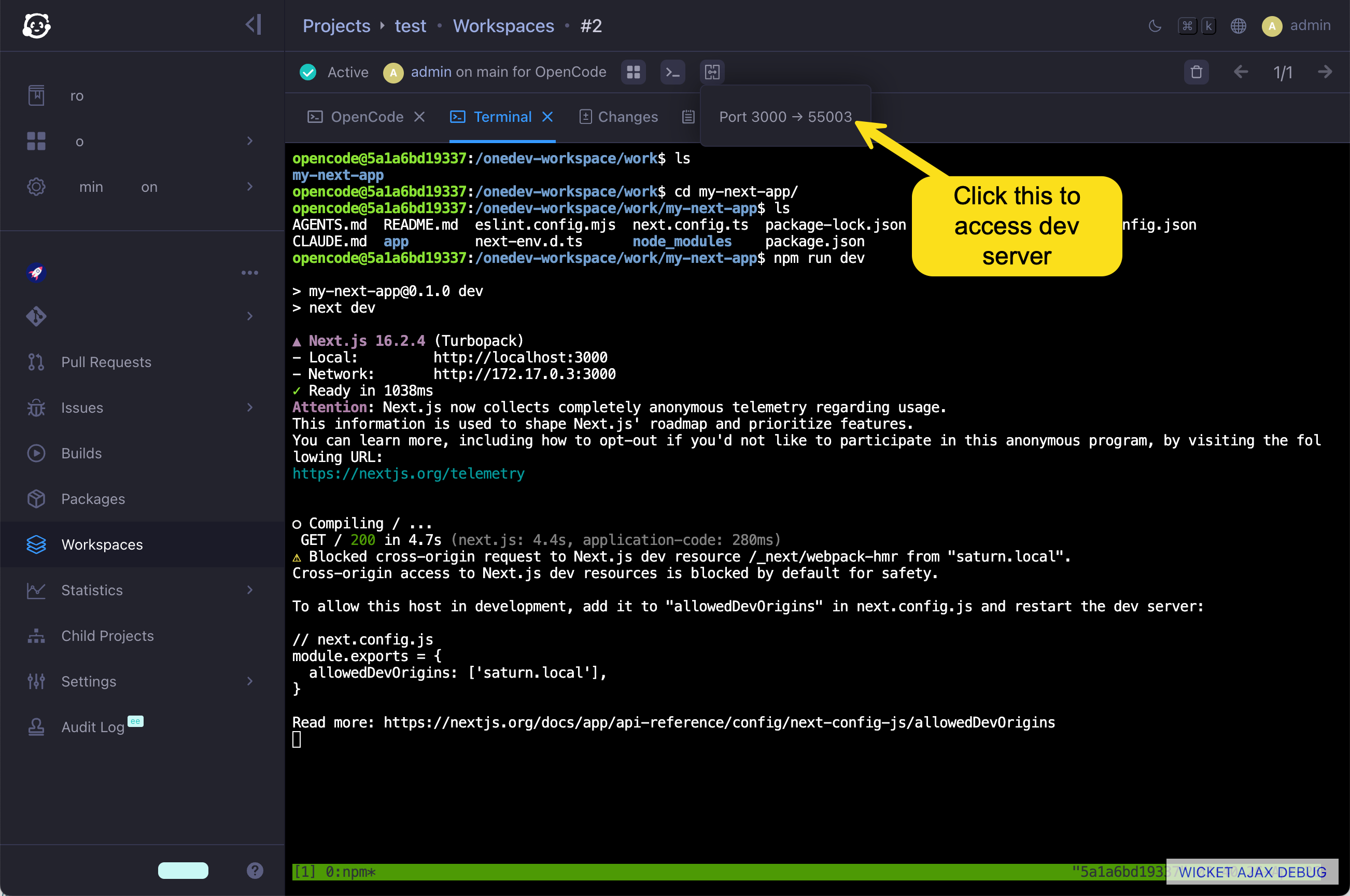
Task: Open the test project breadcrumb
Action: (x=410, y=26)
